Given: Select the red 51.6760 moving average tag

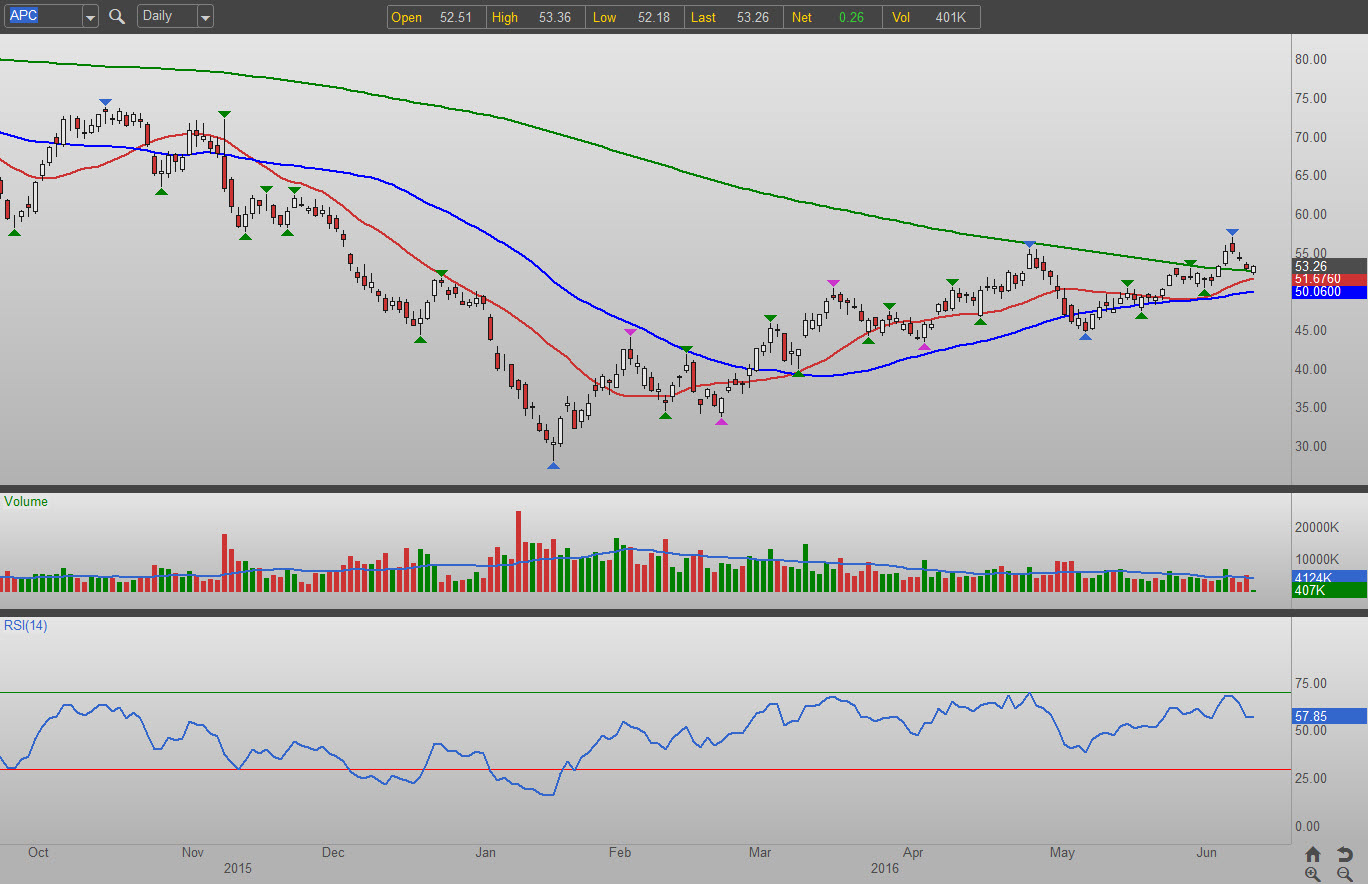Looking at the screenshot, I should point(1329,279).
